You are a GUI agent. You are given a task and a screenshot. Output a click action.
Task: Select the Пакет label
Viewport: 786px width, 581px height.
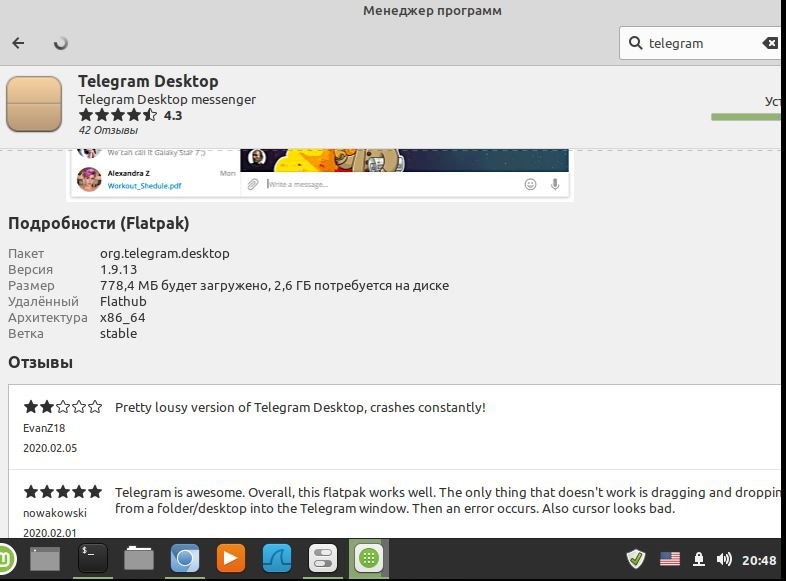26,254
